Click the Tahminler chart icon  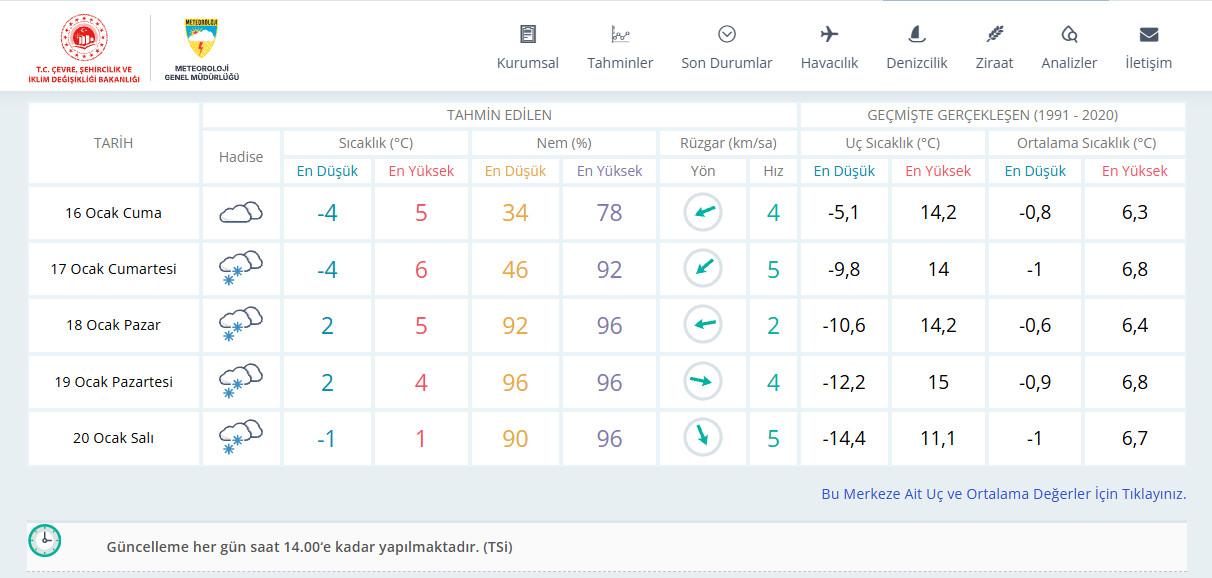[x=620, y=34]
